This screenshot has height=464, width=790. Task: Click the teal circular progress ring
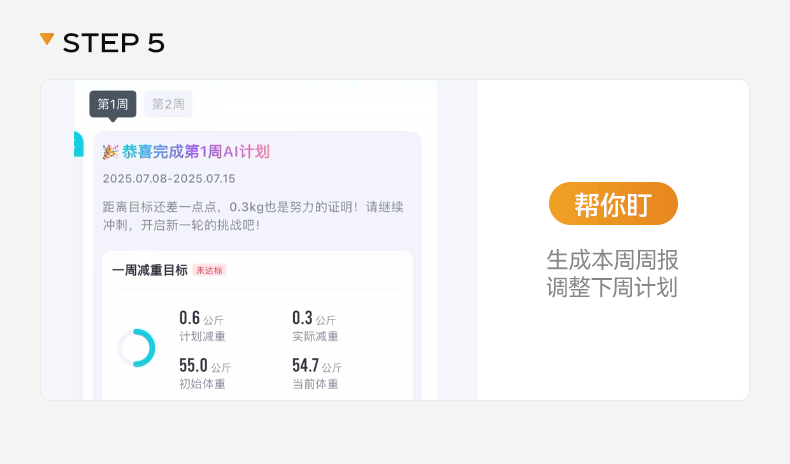pyautogui.click(x=136, y=348)
